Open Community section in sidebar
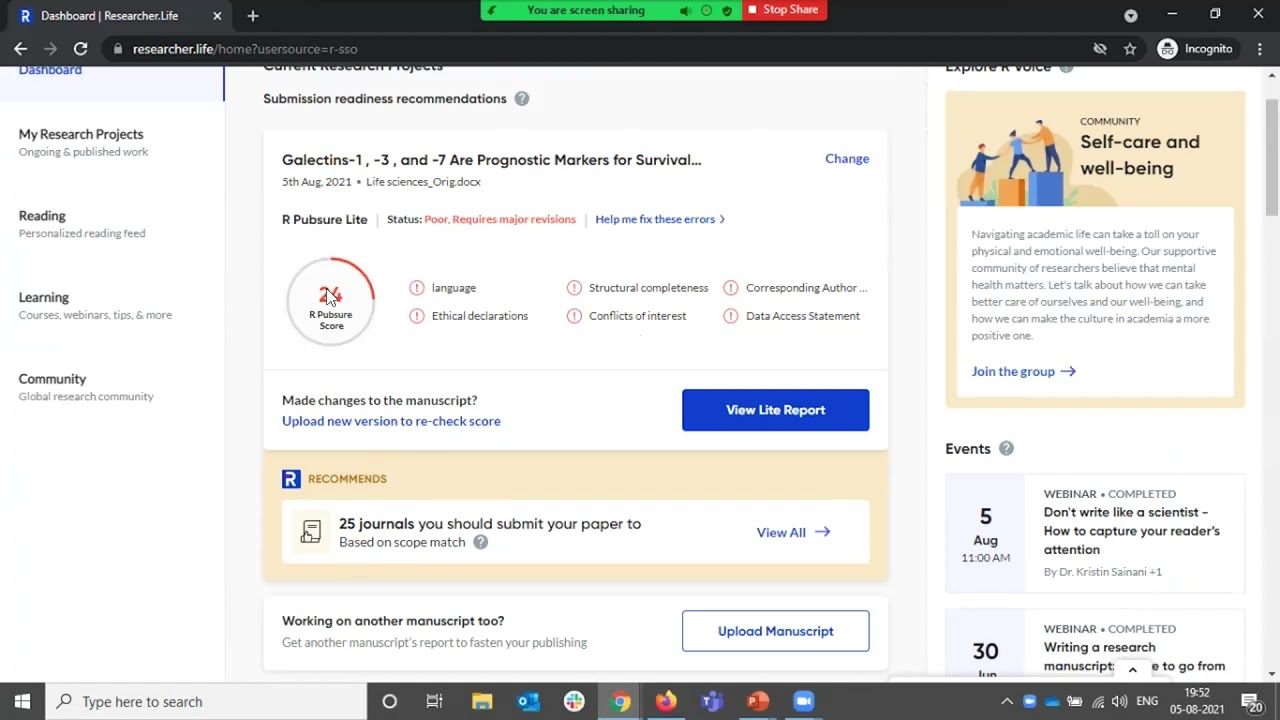 coord(86,387)
